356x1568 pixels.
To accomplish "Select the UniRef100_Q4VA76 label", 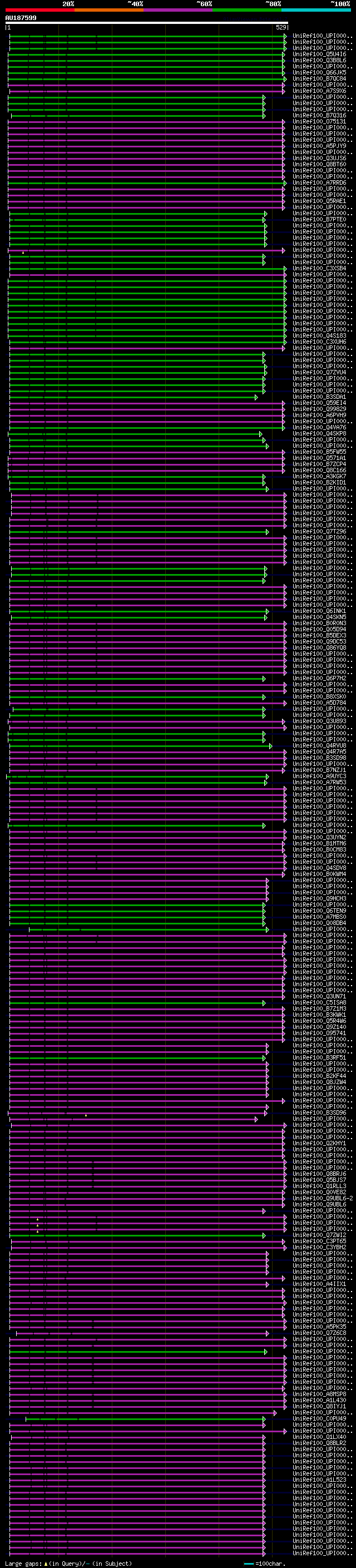I will click(319, 427).
